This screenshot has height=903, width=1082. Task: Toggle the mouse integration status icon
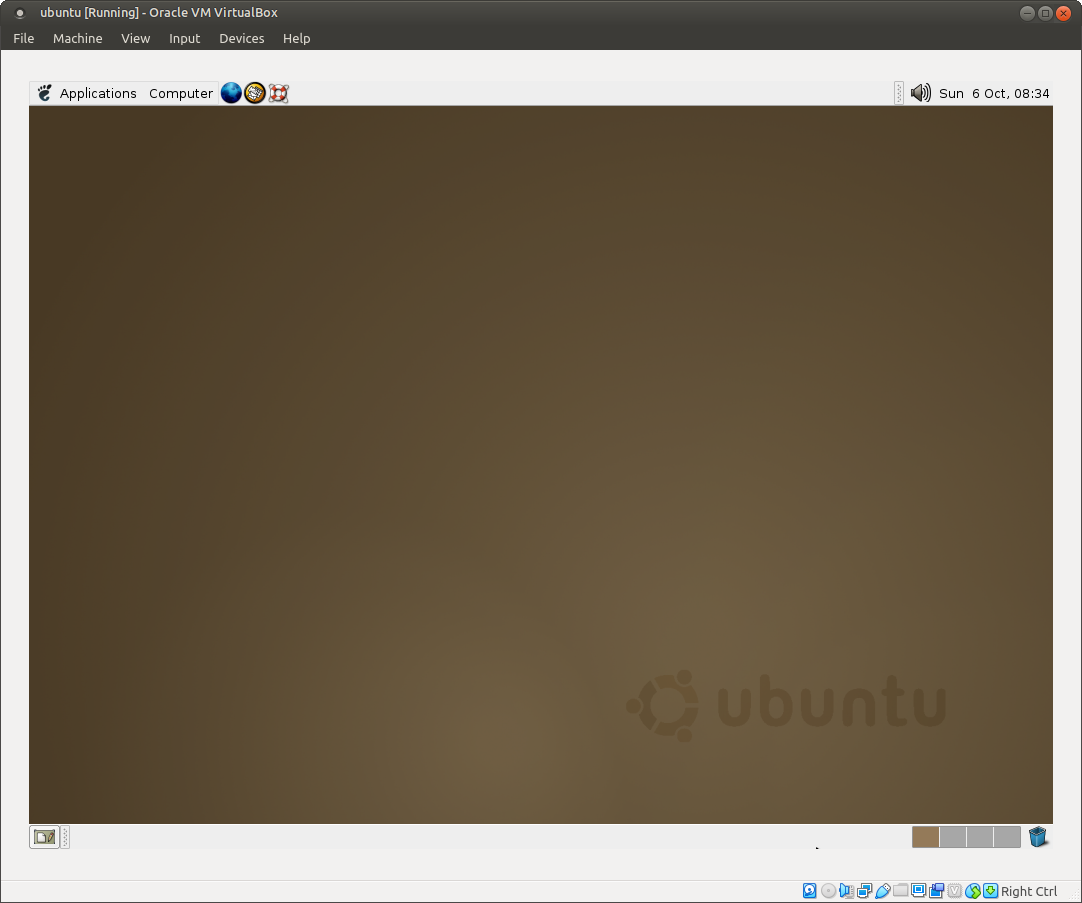972,891
